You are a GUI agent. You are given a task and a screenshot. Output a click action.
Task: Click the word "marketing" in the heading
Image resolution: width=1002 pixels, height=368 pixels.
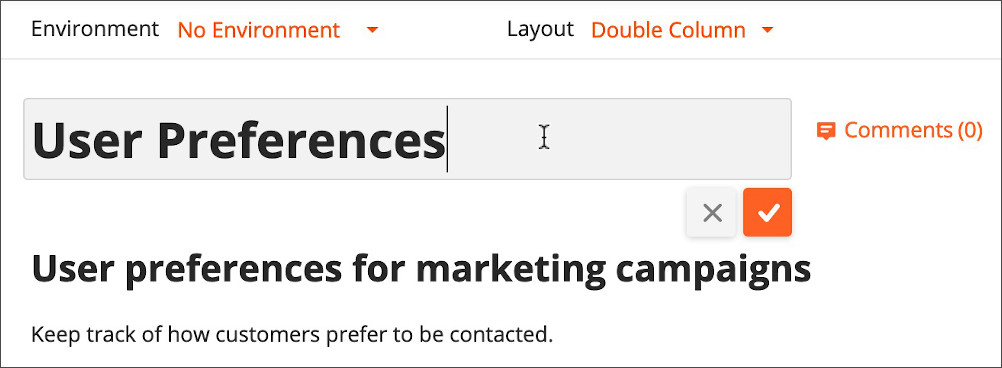tap(510, 271)
